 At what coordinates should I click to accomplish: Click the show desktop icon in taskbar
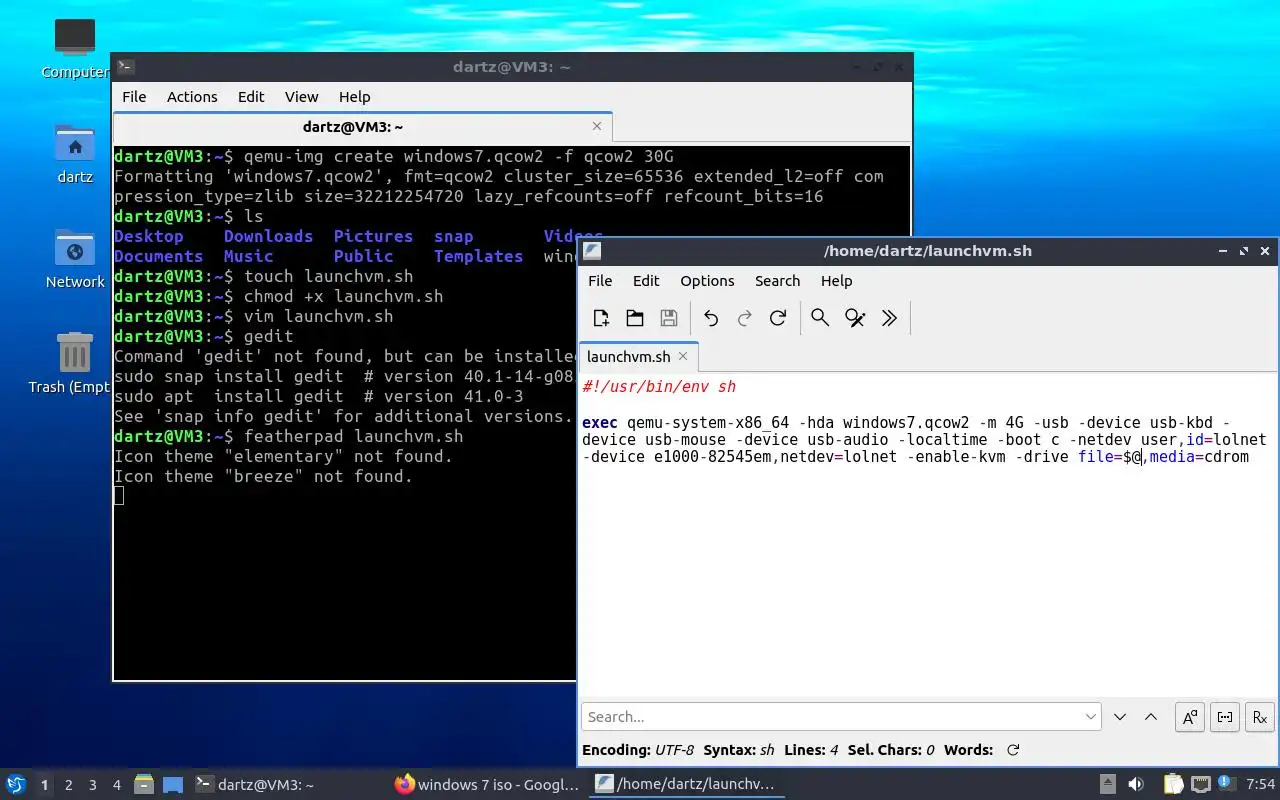[172, 785]
